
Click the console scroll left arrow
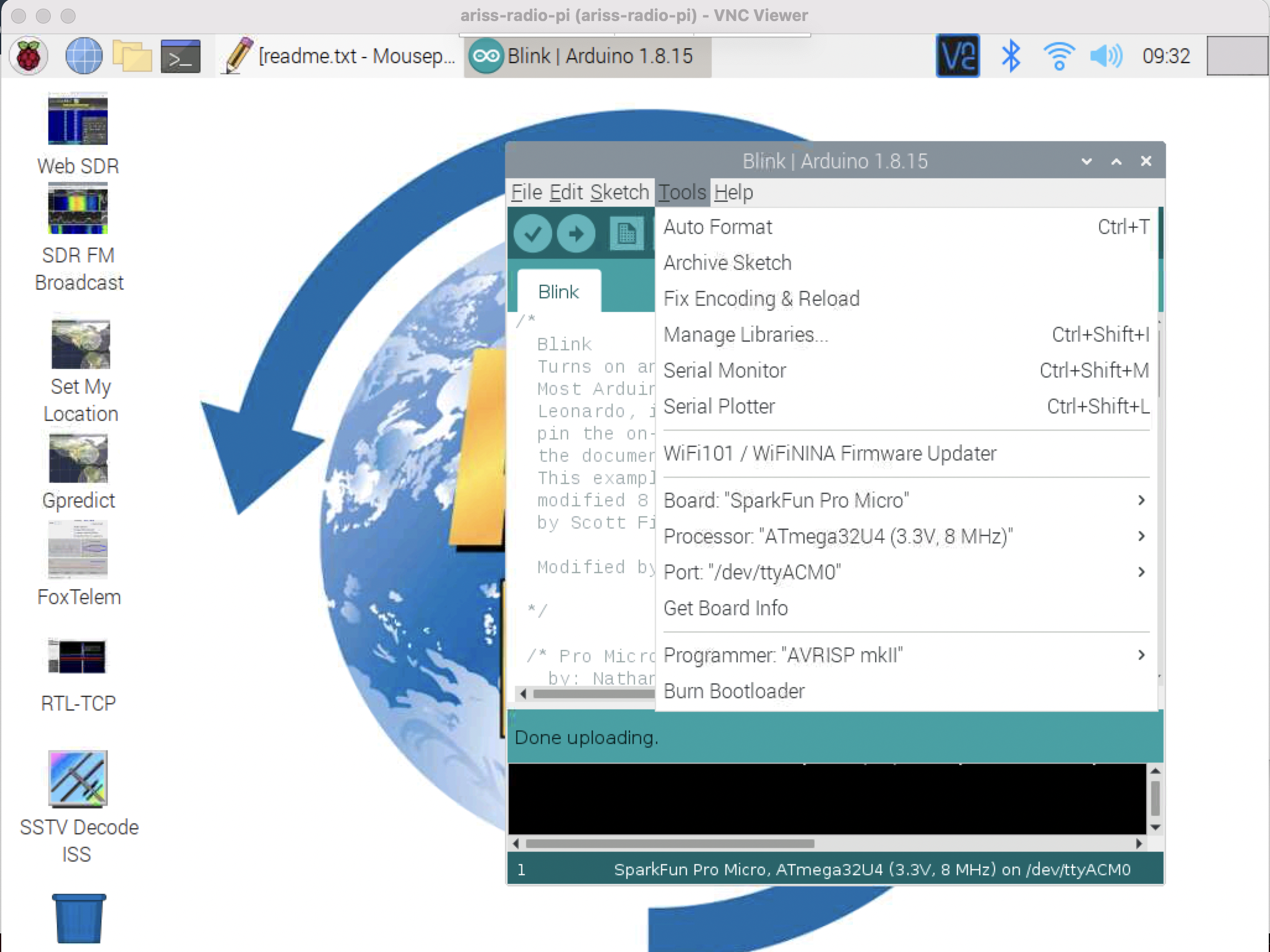[x=516, y=844]
